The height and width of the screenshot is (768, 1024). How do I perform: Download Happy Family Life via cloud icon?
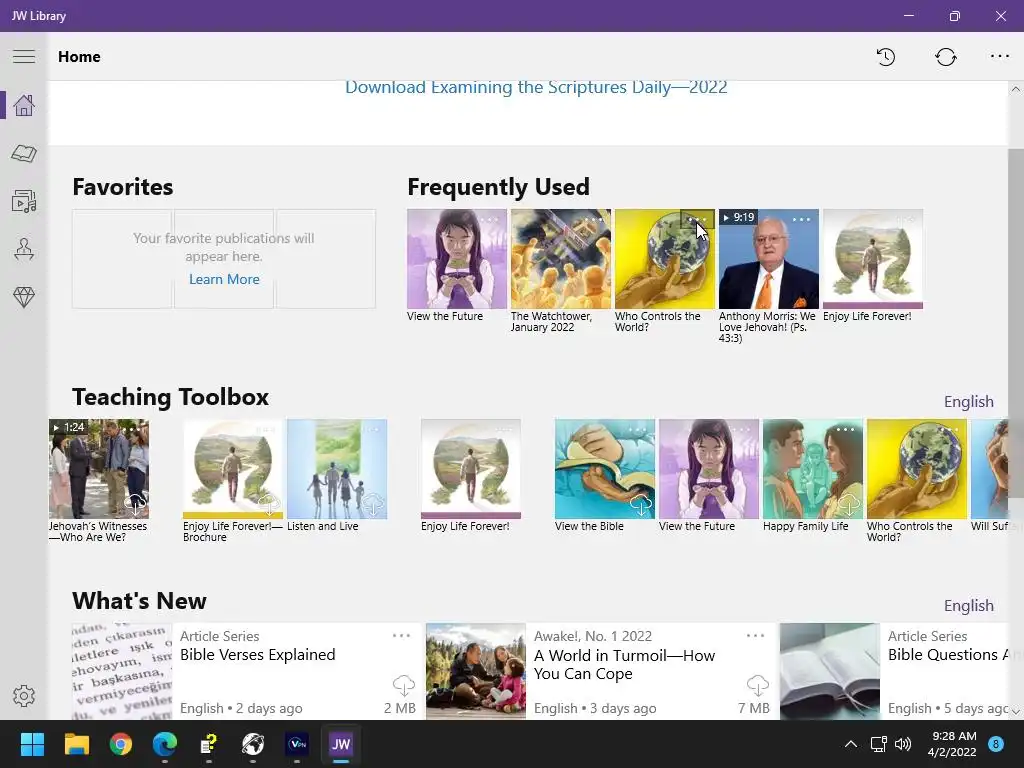pyautogui.click(x=848, y=505)
